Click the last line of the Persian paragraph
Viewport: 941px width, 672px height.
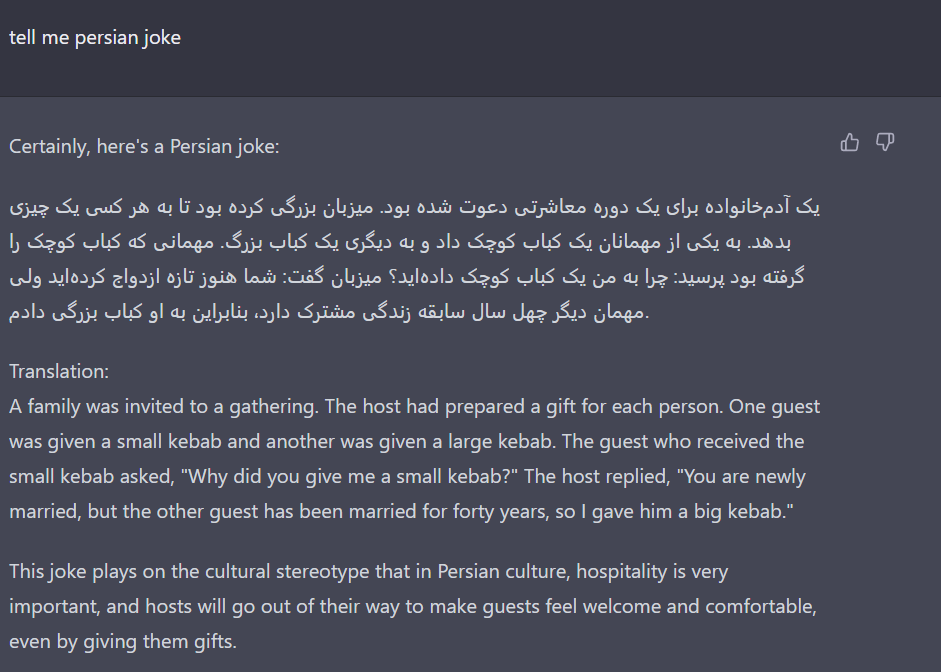coord(329,312)
